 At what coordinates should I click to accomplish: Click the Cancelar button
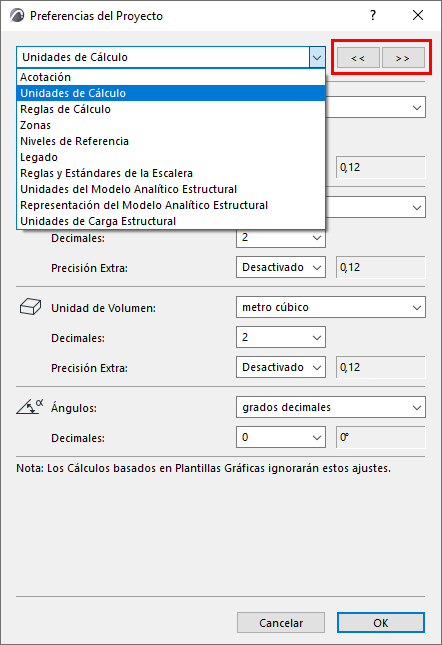pos(281,623)
